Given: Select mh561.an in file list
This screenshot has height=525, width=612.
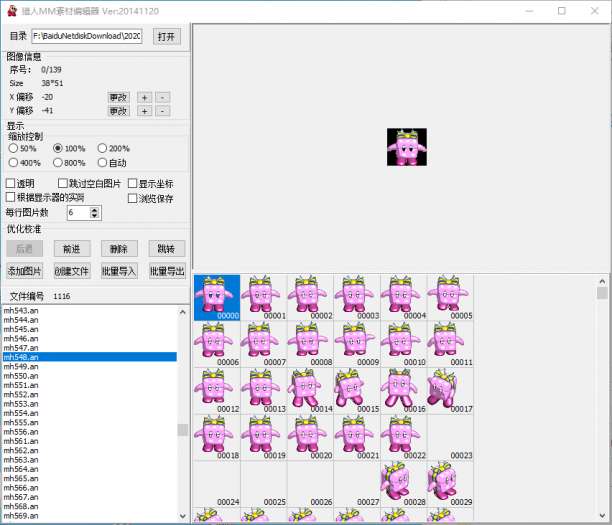Looking at the screenshot, I should [x=90, y=441].
